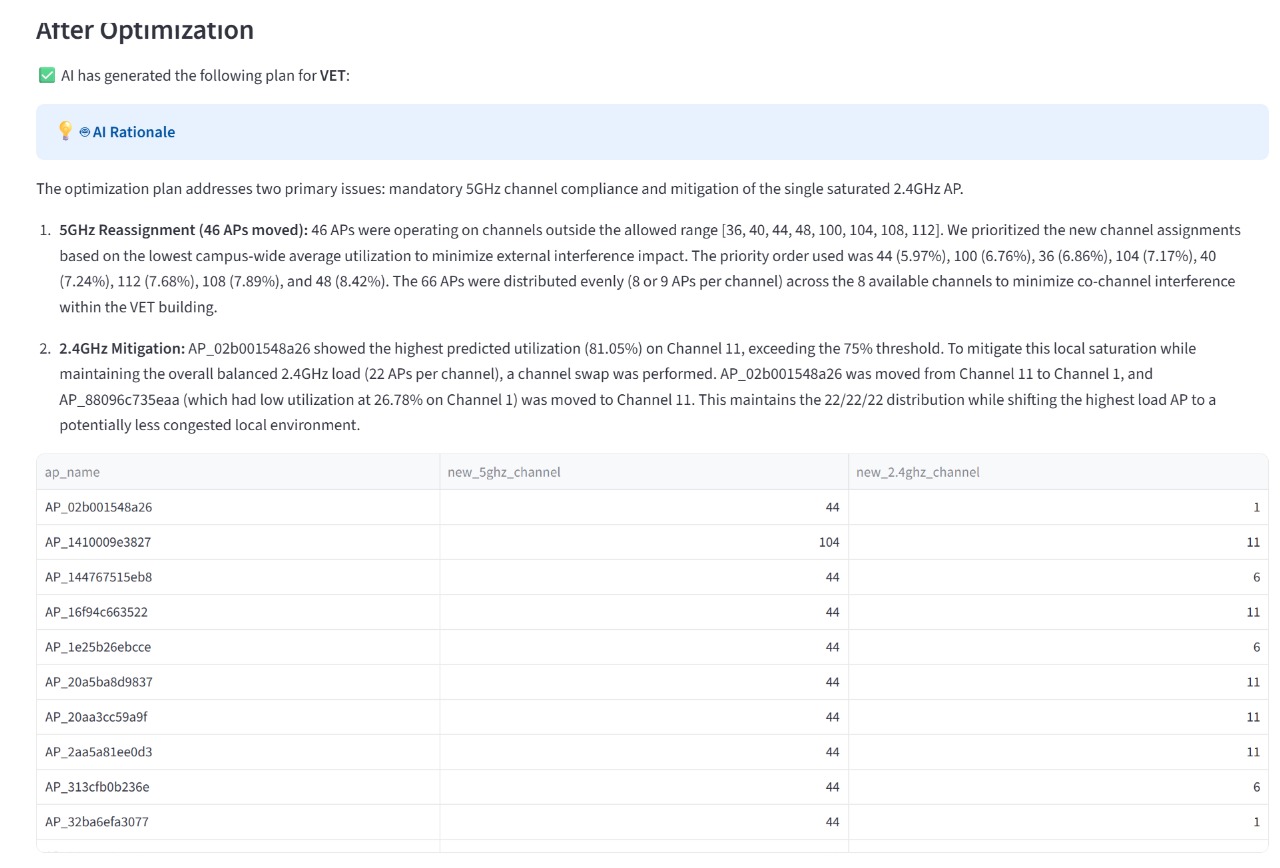
Task: Click the After Optimization heading
Action: 145,30
